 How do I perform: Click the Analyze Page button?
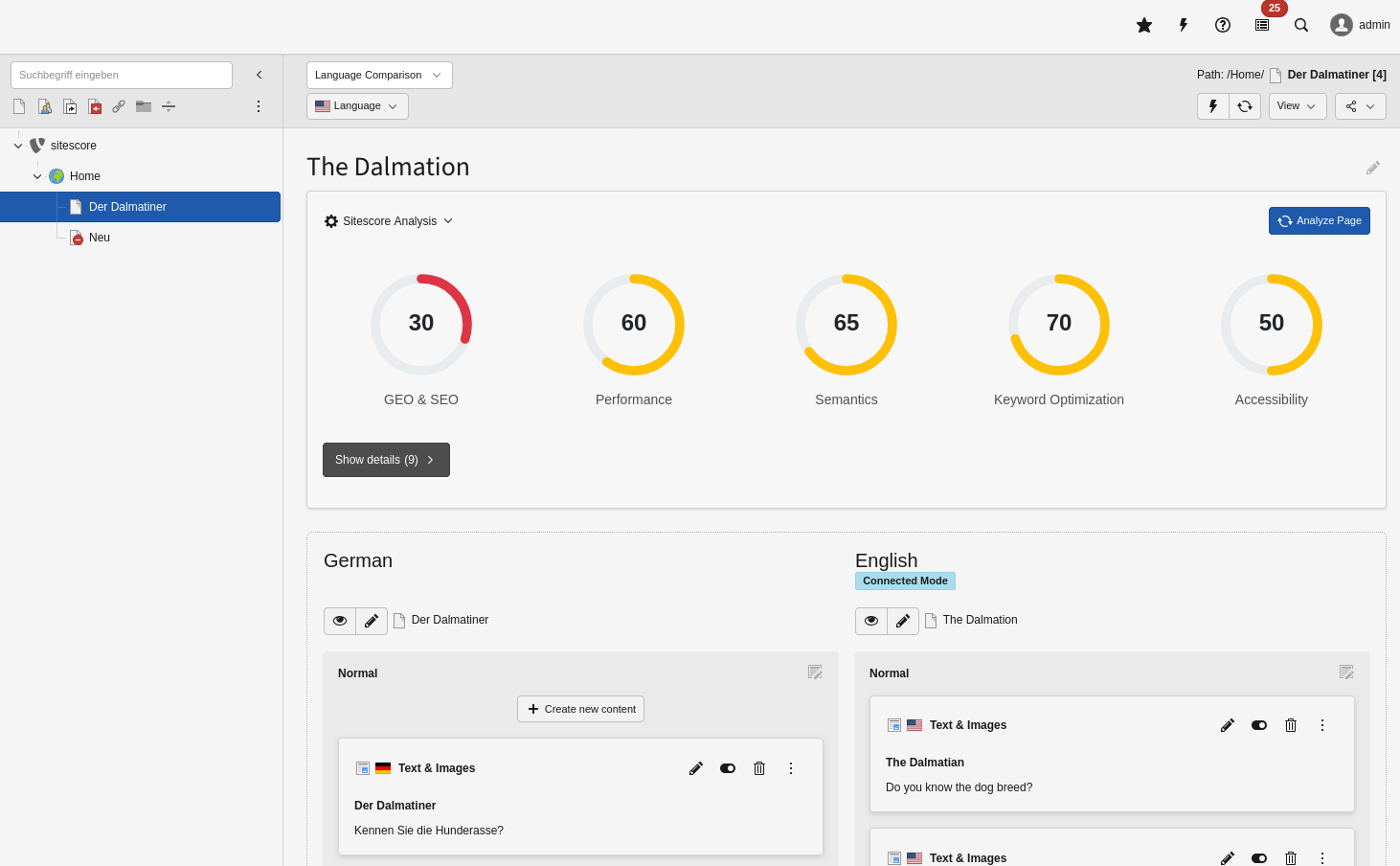[1319, 220]
